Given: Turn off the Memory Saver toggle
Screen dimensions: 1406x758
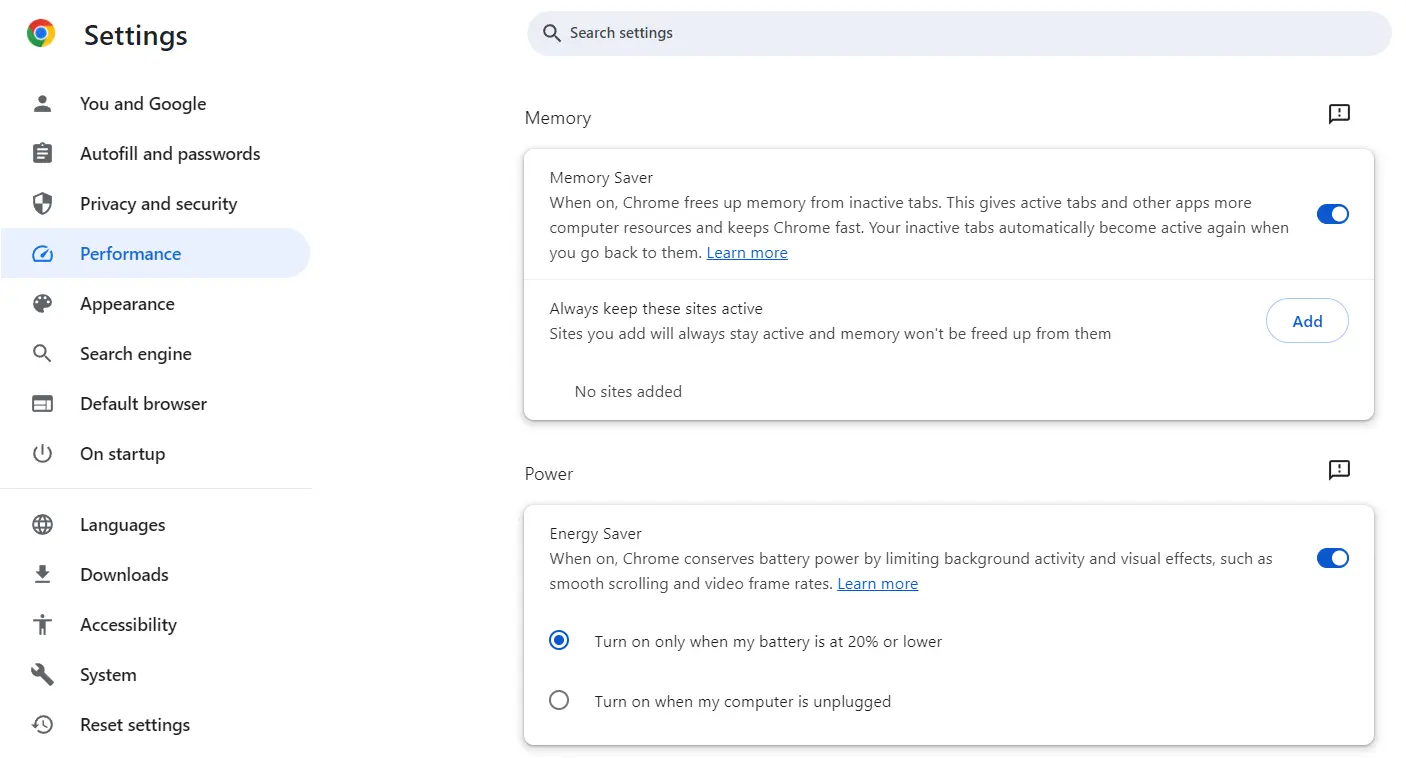Looking at the screenshot, I should (x=1332, y=214).
